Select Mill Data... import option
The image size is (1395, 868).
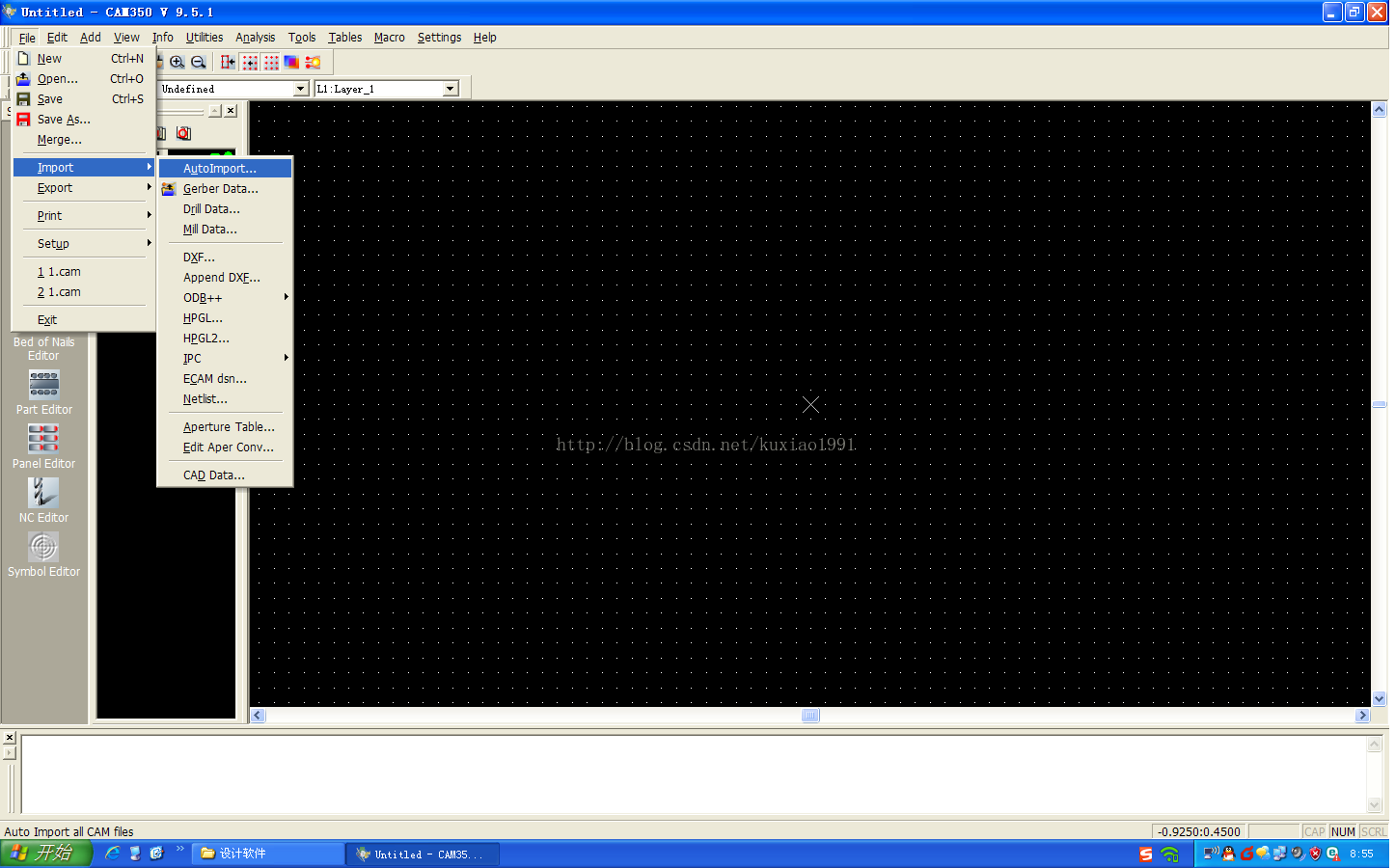click(x=225, y=230)
